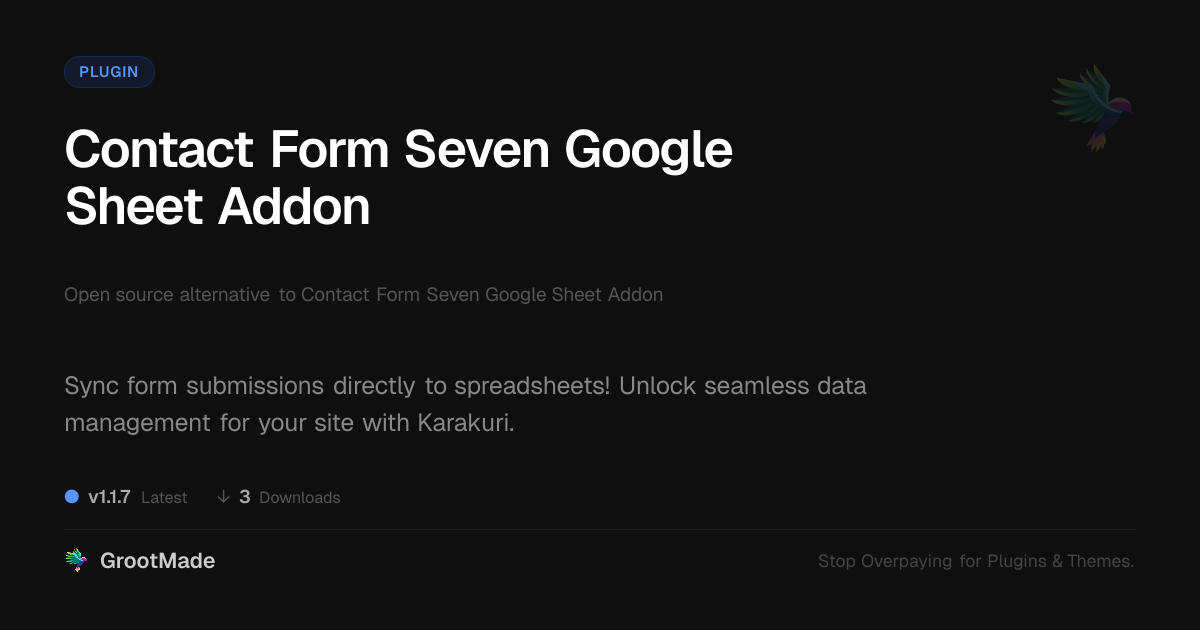Click the large hummingbird illustration
This screenshot has width=1200, height=630.
1093,107
